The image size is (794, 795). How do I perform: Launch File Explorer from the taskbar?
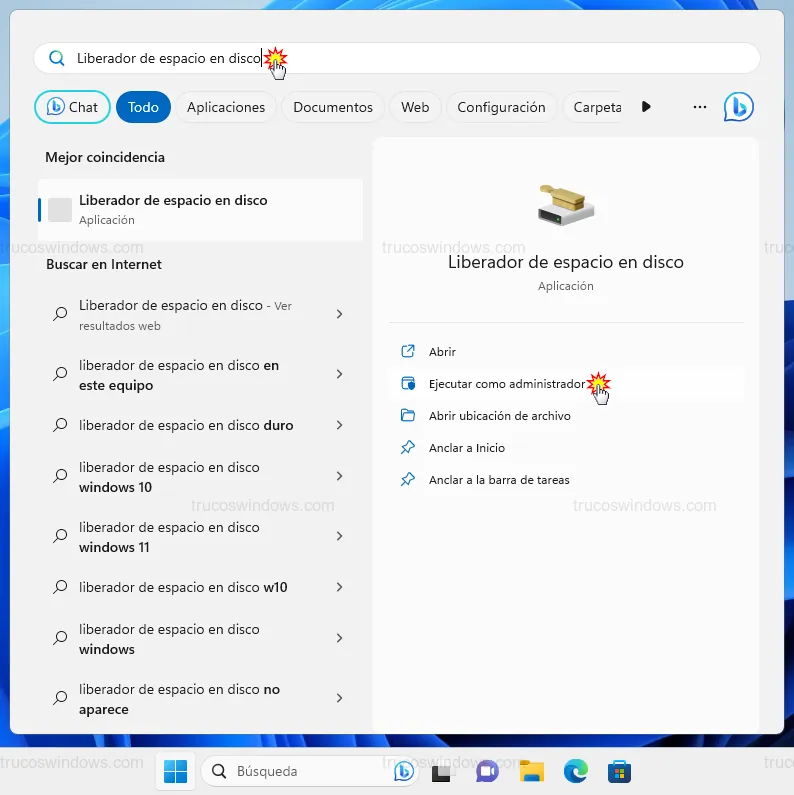(x=531, y=771)
